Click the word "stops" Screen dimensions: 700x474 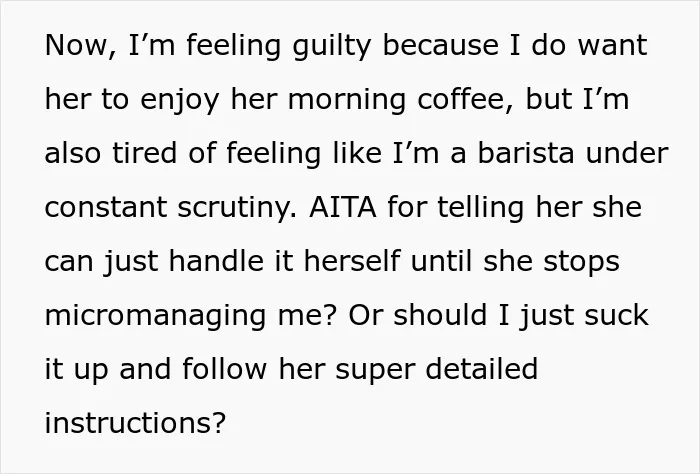tap(581, 263)
